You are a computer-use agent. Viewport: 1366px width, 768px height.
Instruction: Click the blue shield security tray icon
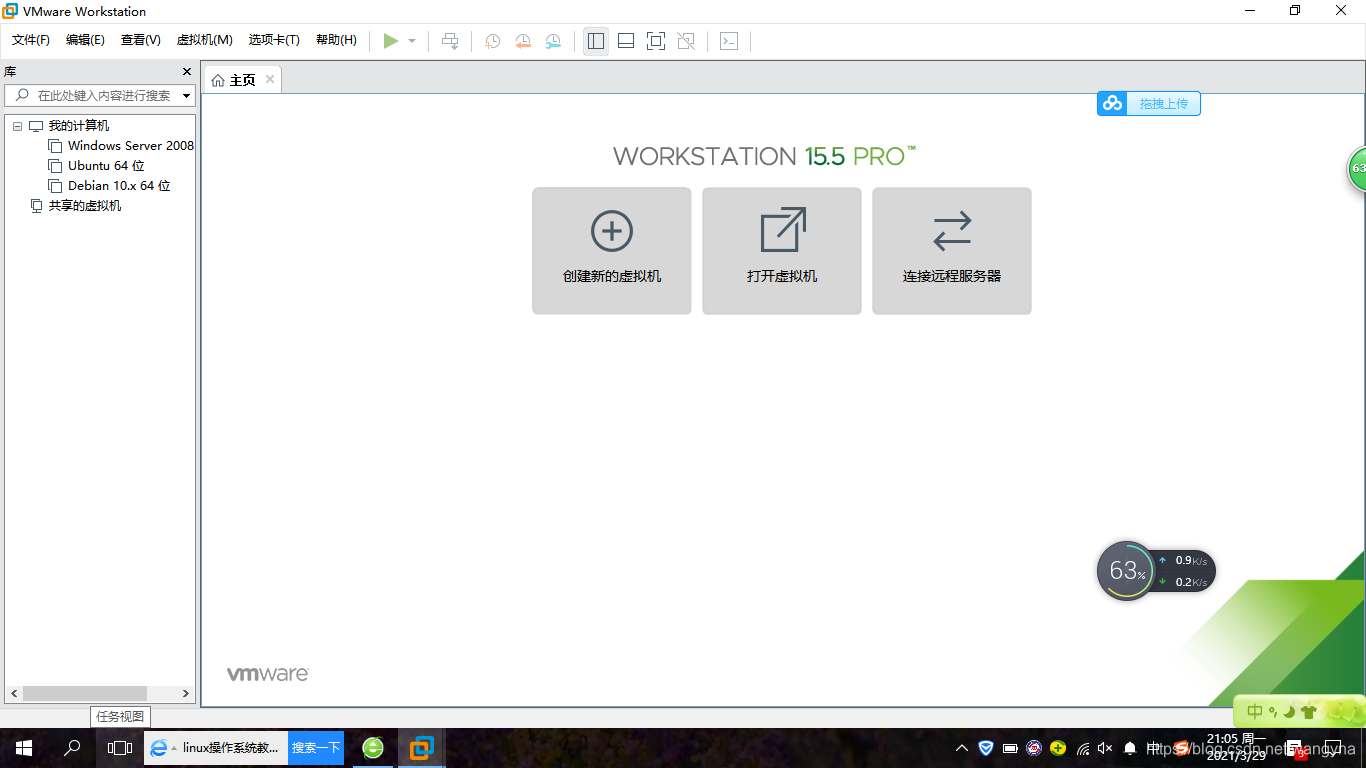[986, 748]
